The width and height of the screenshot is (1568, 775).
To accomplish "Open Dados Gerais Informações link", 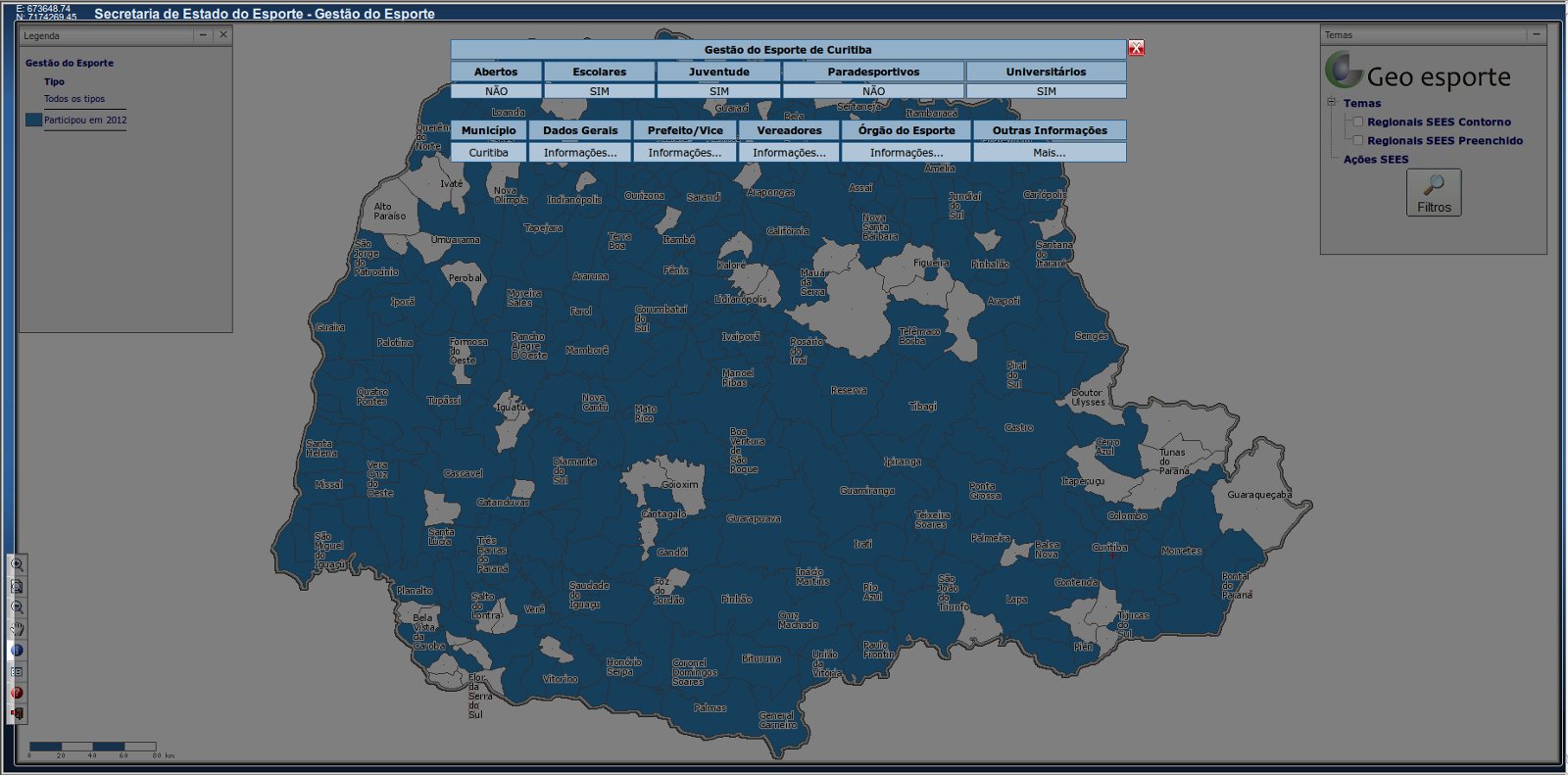I will pos(580,153).
